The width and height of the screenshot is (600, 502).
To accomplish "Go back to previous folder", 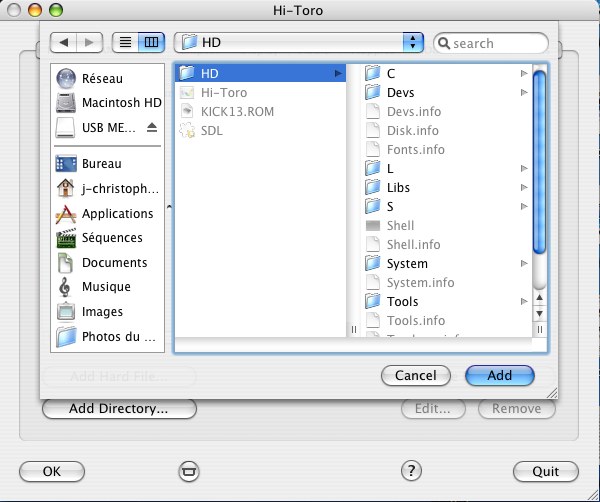I will click(x=64, y=42).
